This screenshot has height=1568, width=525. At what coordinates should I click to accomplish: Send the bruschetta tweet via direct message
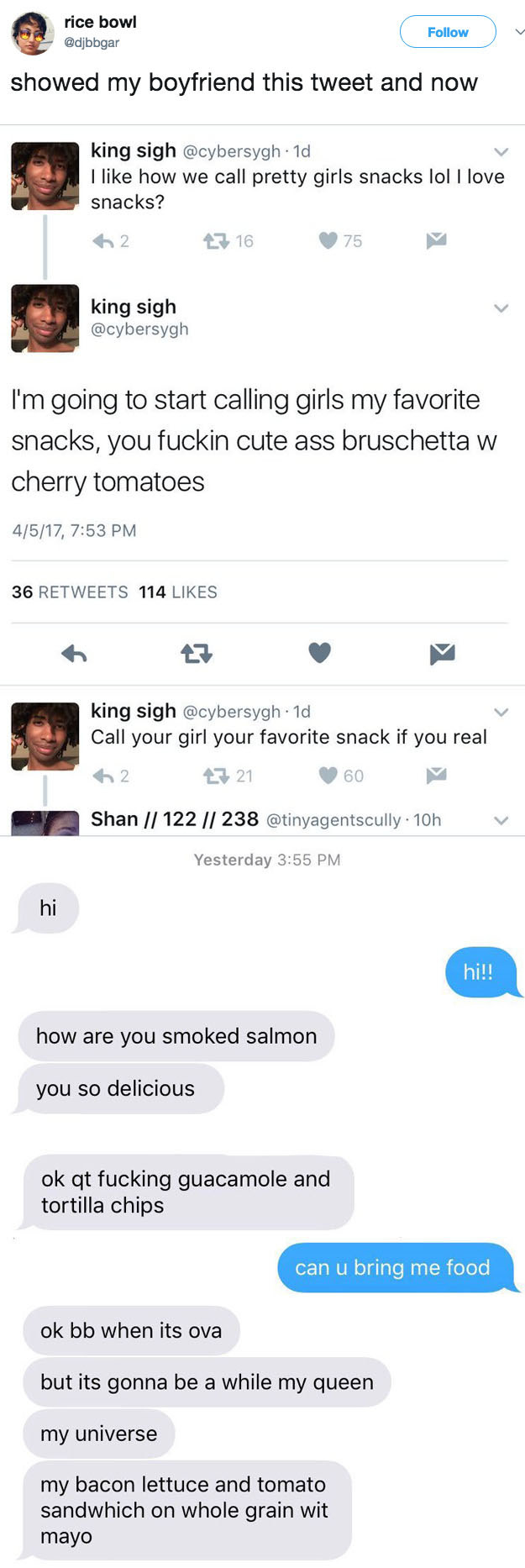pyautogui.click(x=443, y=653)
